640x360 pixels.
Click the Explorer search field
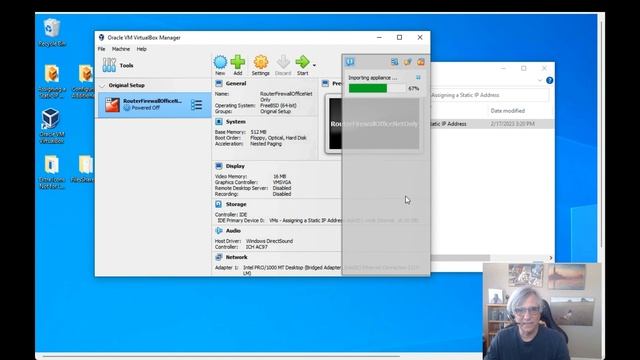click(490, 95)
